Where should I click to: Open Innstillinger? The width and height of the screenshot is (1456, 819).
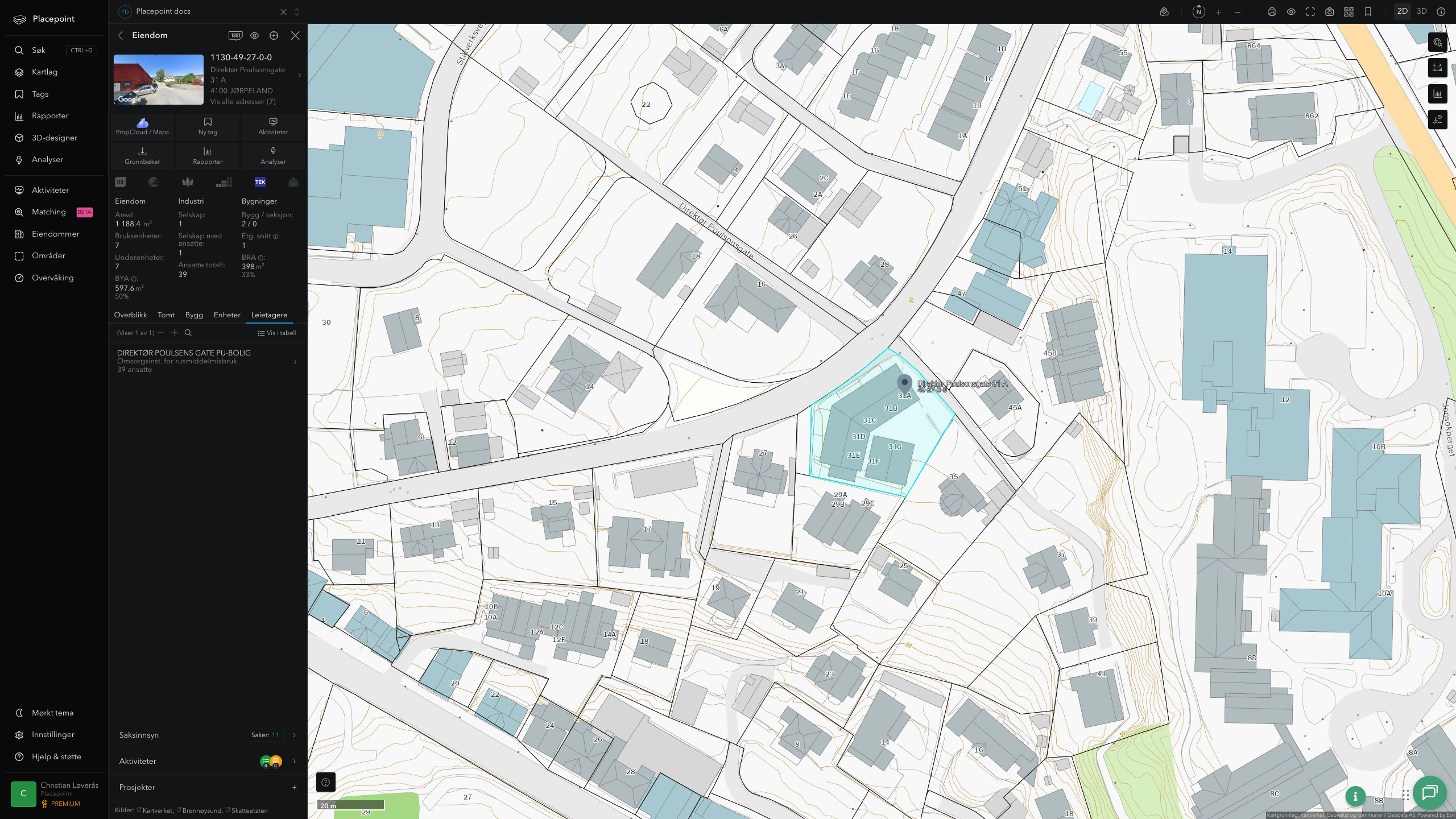click(54, 735)
